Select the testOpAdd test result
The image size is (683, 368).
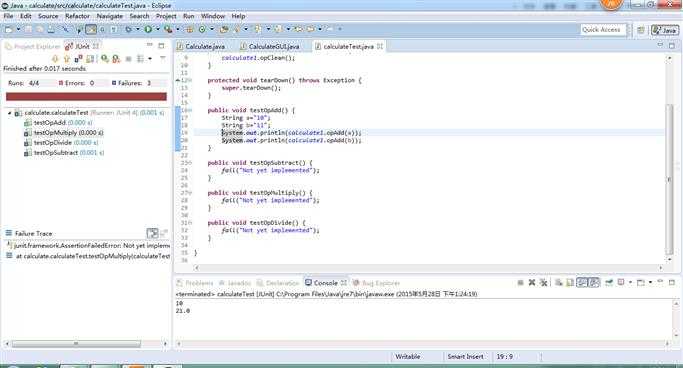(58, 123)
